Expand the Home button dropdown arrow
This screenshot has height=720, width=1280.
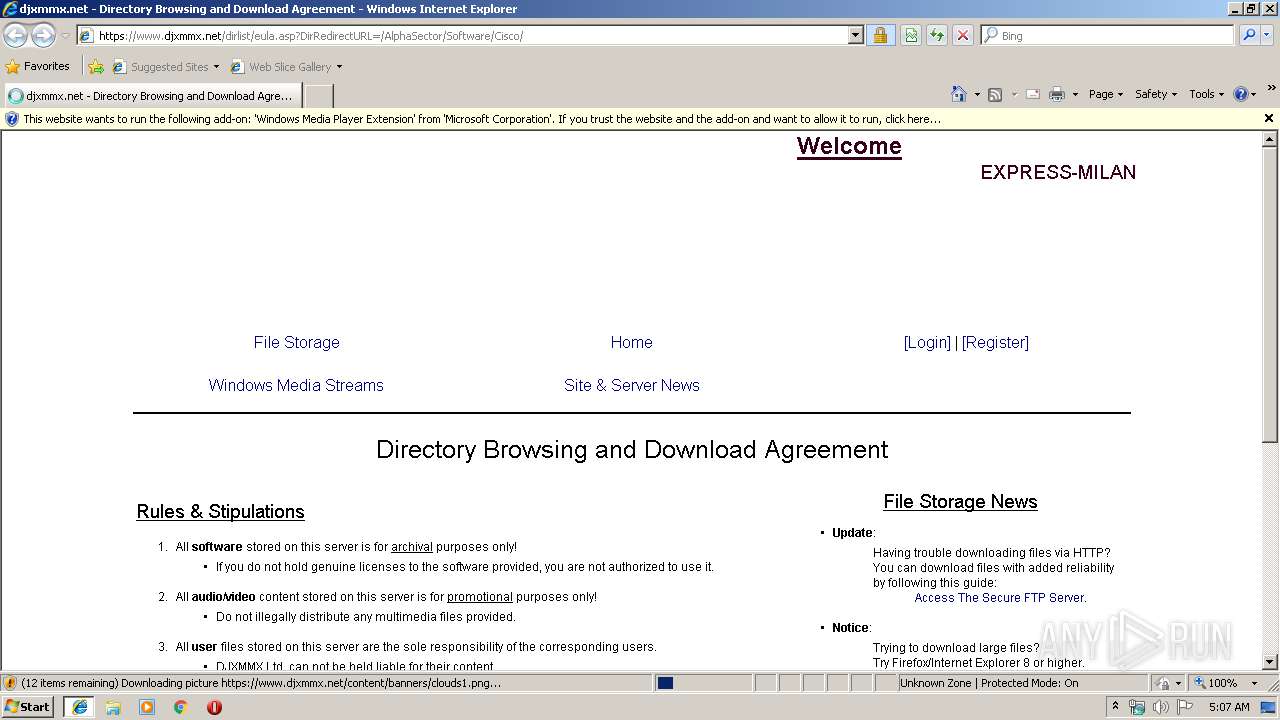point(976,95)
